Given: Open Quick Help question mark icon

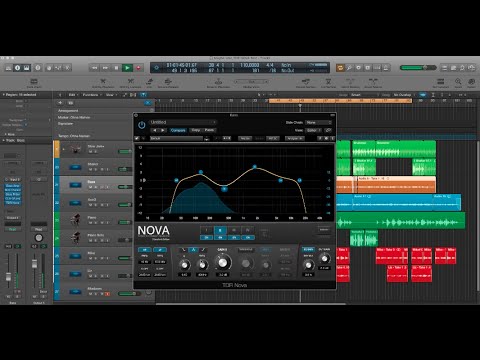Looking at the screenshot, I should [x=38, y=68].
